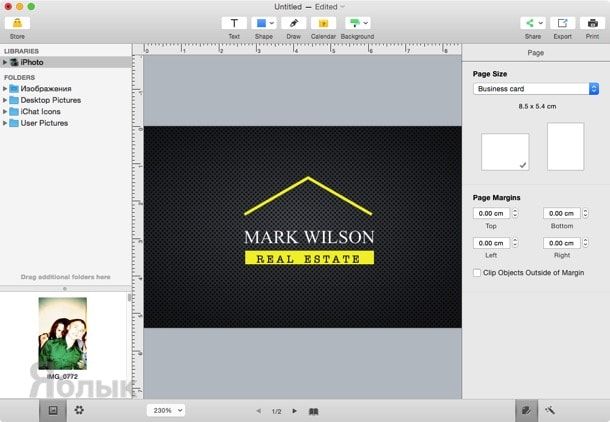Select the MARK WILSON text on canvas
Viewport: 610px width, 422px height.
[x=309, y=237]
